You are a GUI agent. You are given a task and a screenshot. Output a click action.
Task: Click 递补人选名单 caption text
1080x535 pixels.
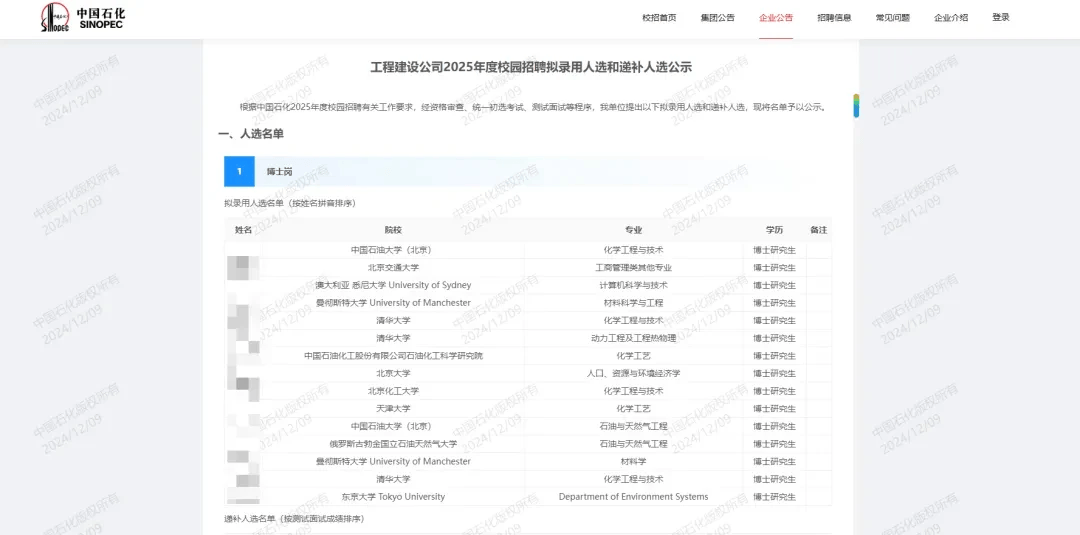[x=294, y=518]
